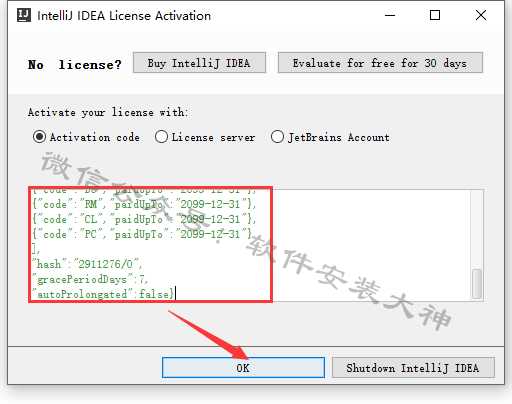This screenshot has height=404, width=512.
Task: Click the "autoProlongated":false line
Action: click(x=103, y=294)
